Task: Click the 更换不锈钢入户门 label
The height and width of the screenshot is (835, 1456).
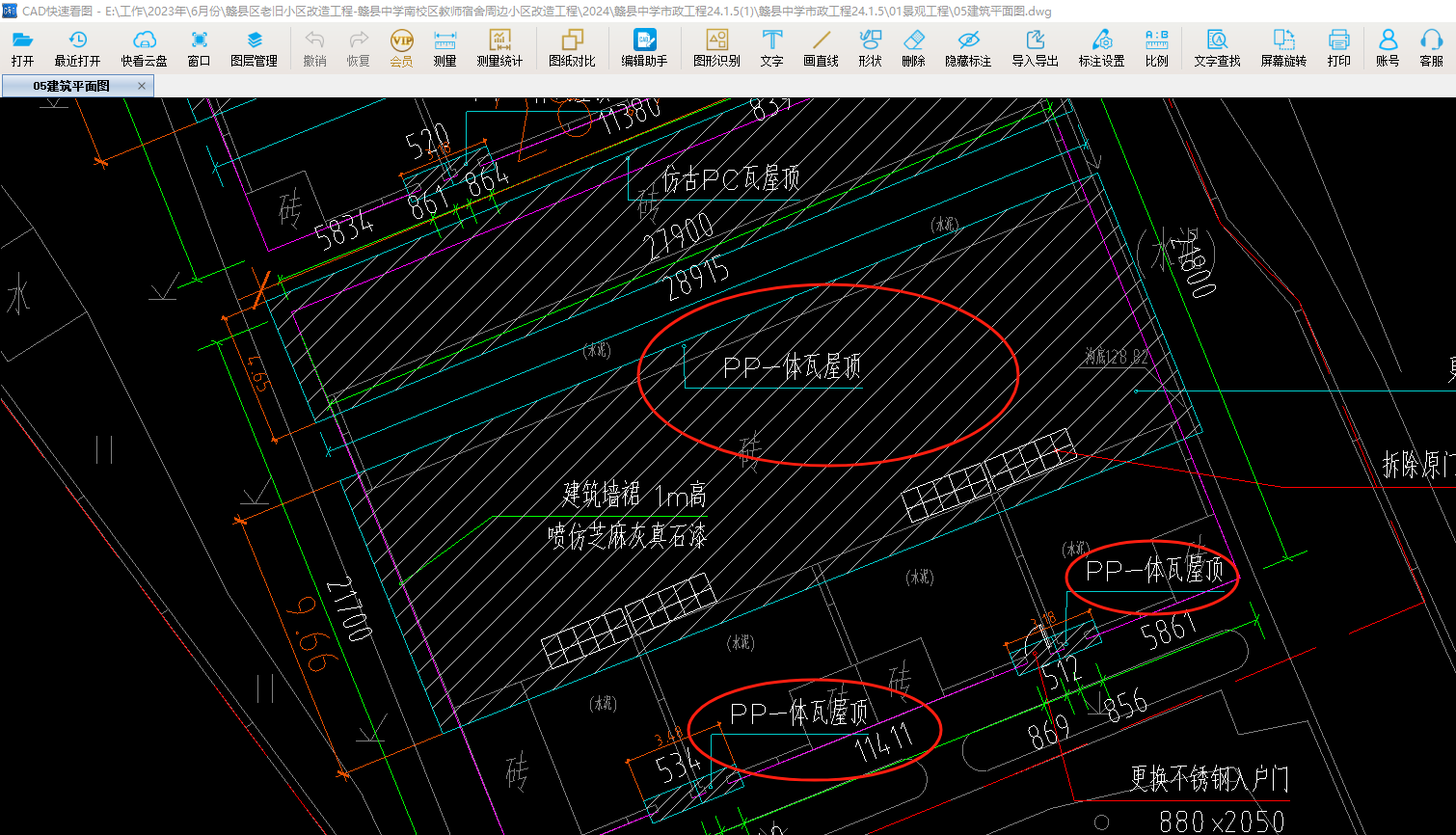Action: pyautogui.click(x=1209, y=779)
